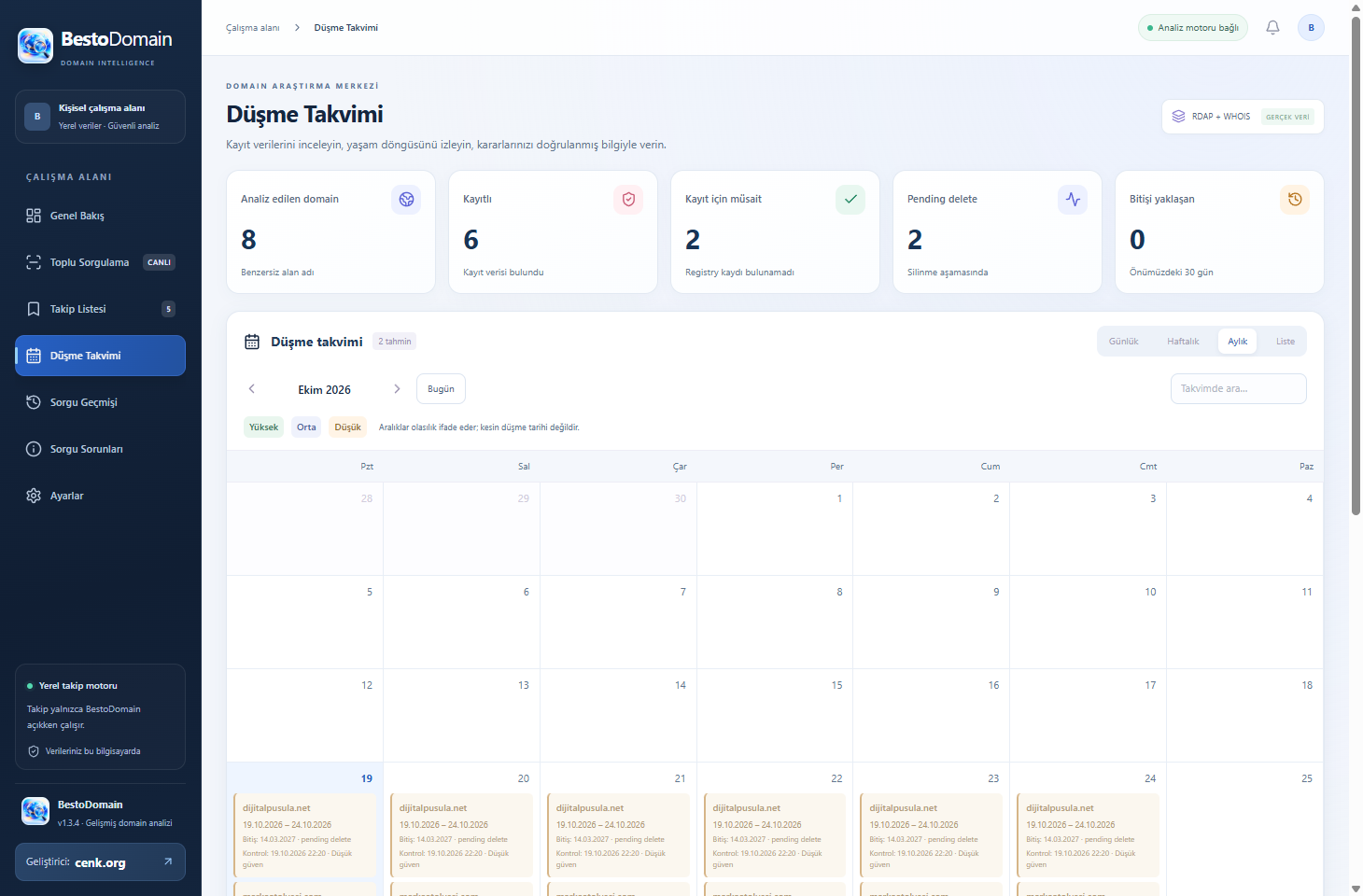1363x896 pixels.
Task: Click the Bitişi yaklaşan clock icon
Action: pos(1295,199)
